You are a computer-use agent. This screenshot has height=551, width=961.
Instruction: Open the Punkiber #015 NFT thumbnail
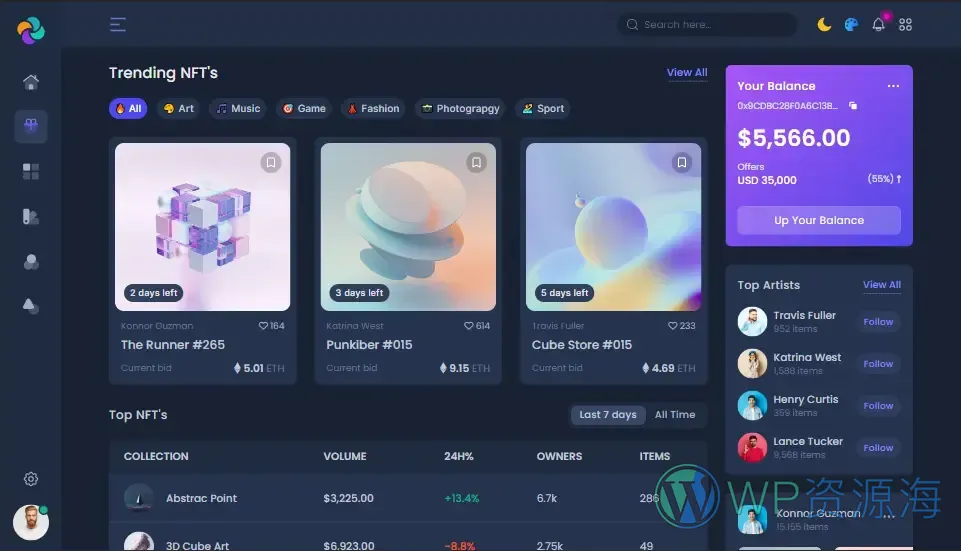[408, 227]
